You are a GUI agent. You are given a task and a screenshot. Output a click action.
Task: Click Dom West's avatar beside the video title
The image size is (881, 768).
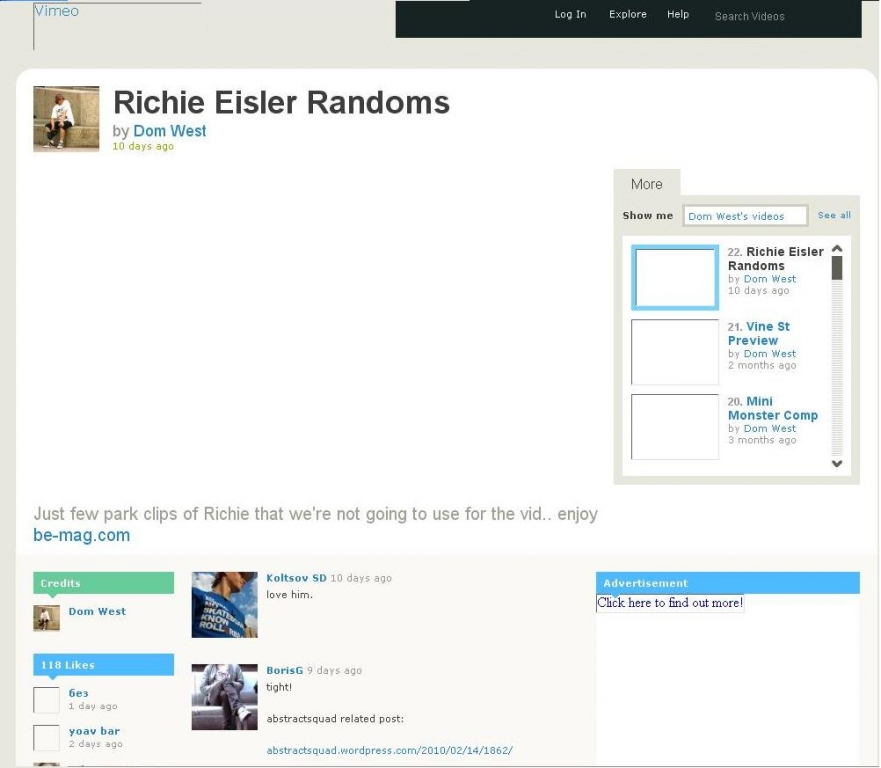[x=66, y=118]
